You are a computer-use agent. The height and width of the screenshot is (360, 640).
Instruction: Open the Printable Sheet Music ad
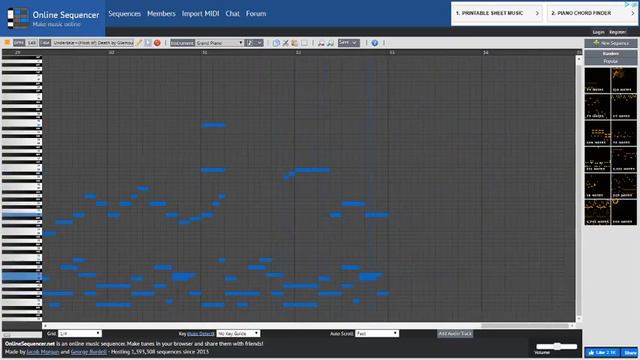tap(497, 13)
